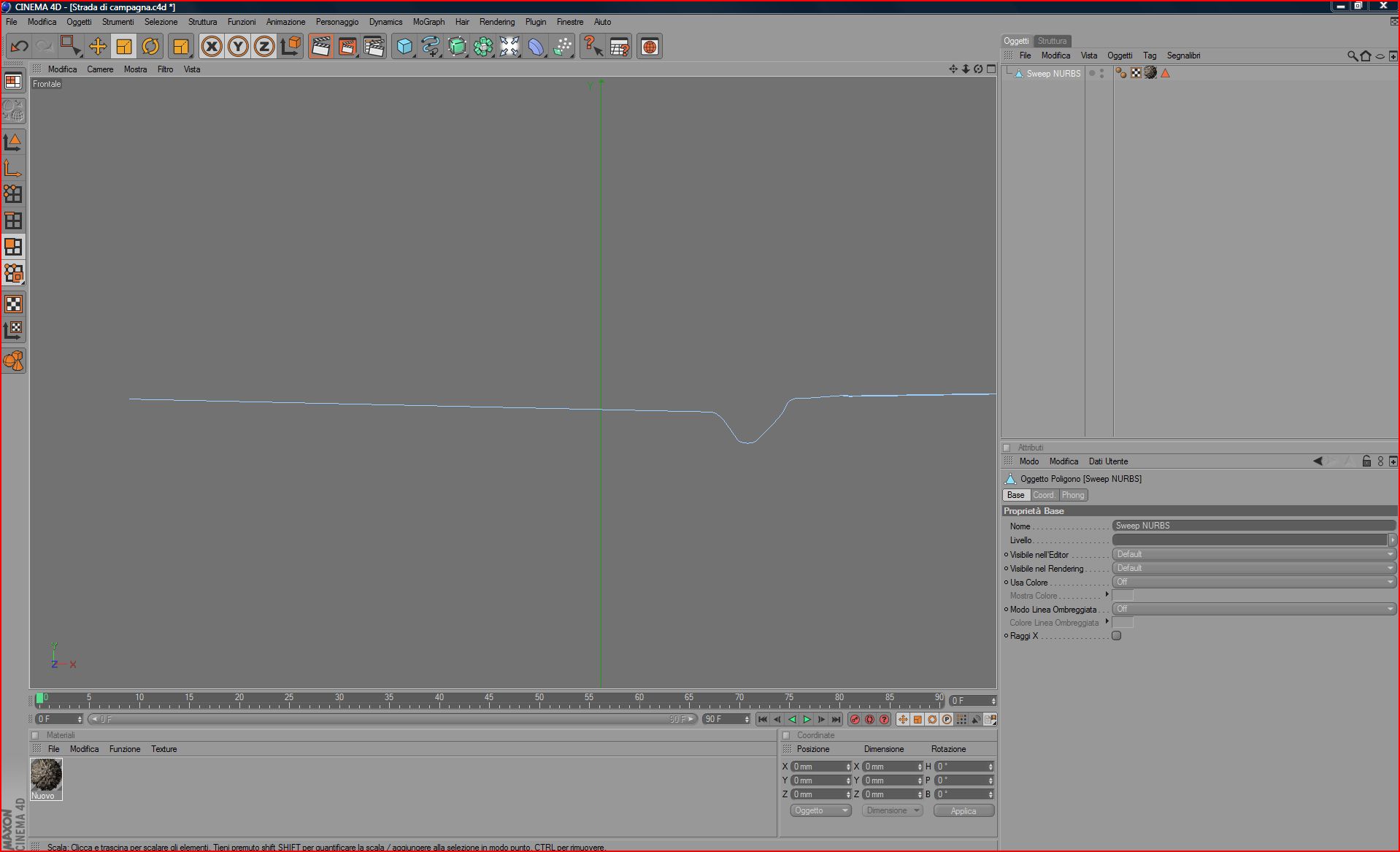This screenshot has height=852, width=1400.
Task: Open the particle emitter icon
Action: [x=562, y=47]
